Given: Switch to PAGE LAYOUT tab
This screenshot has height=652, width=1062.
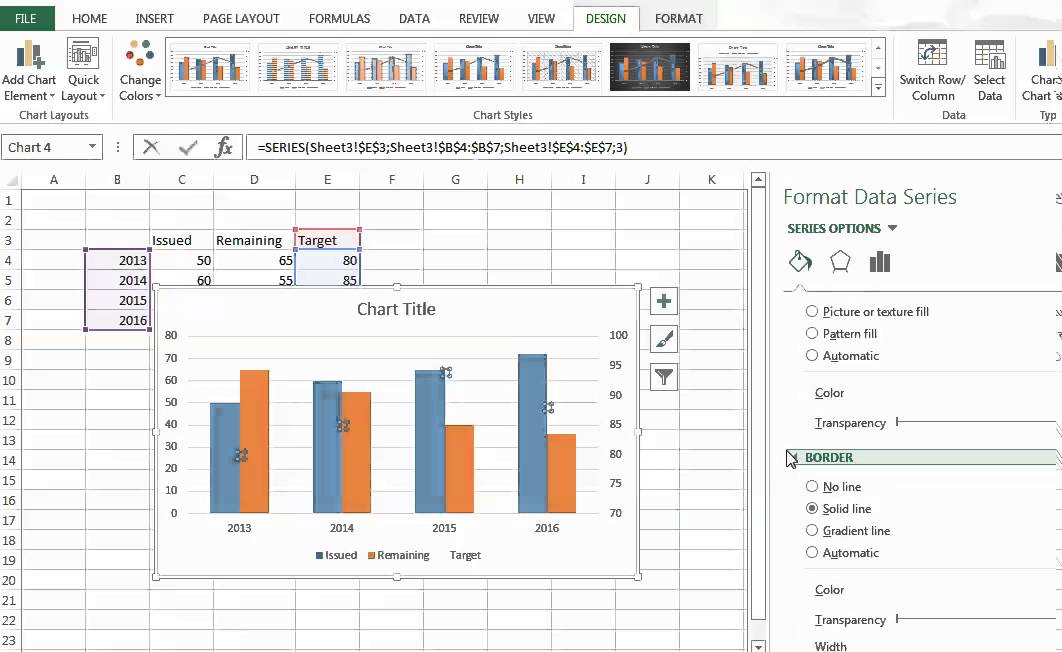Looking at the screenshot, I should pyautogui.click(x=241, y=18).
